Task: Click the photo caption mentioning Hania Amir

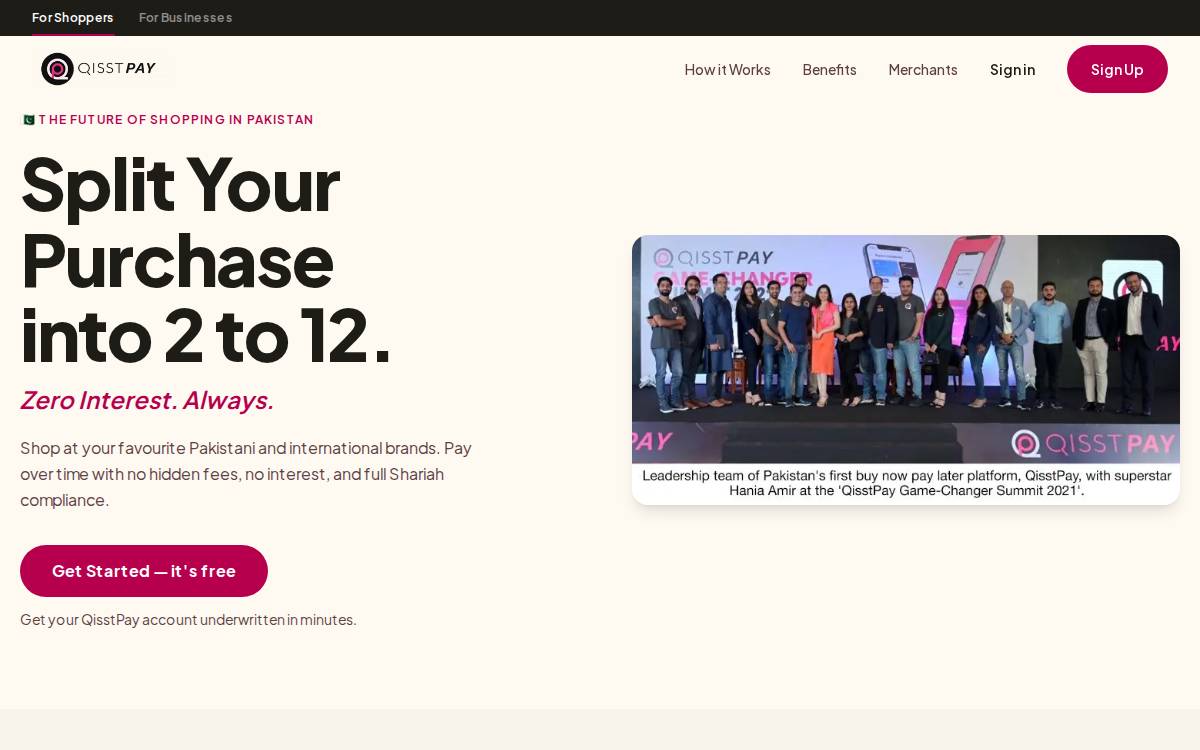Action: (906, 483)
